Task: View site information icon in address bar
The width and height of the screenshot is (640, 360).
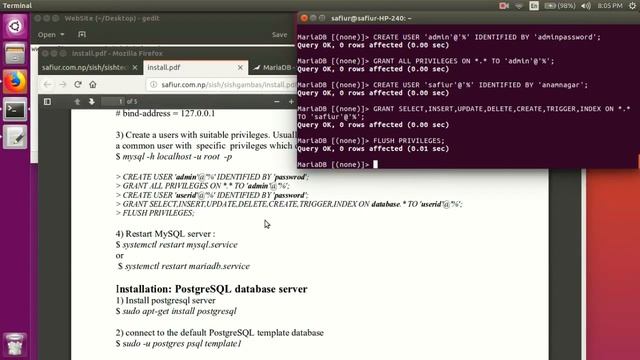Action: (153, 84)
